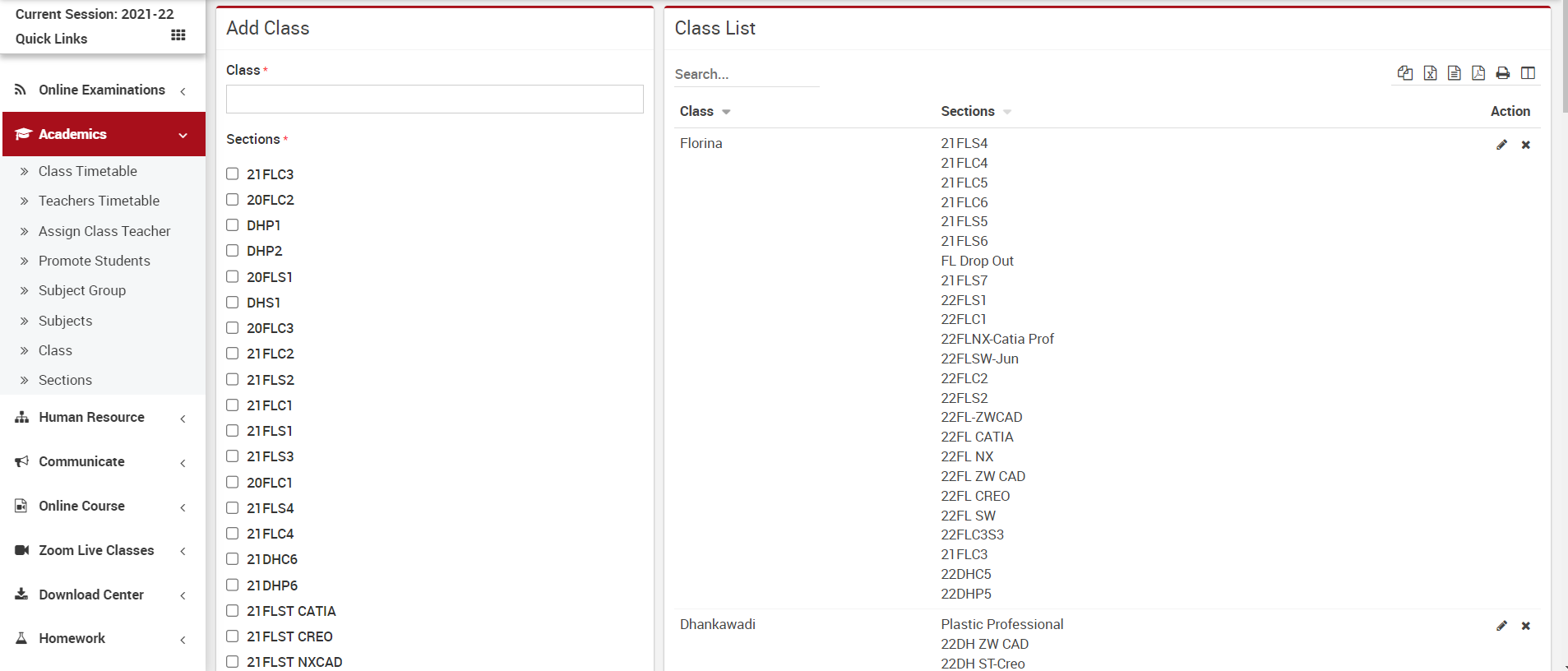Print the class list

pyautogui.click(x=1503, y=73)
